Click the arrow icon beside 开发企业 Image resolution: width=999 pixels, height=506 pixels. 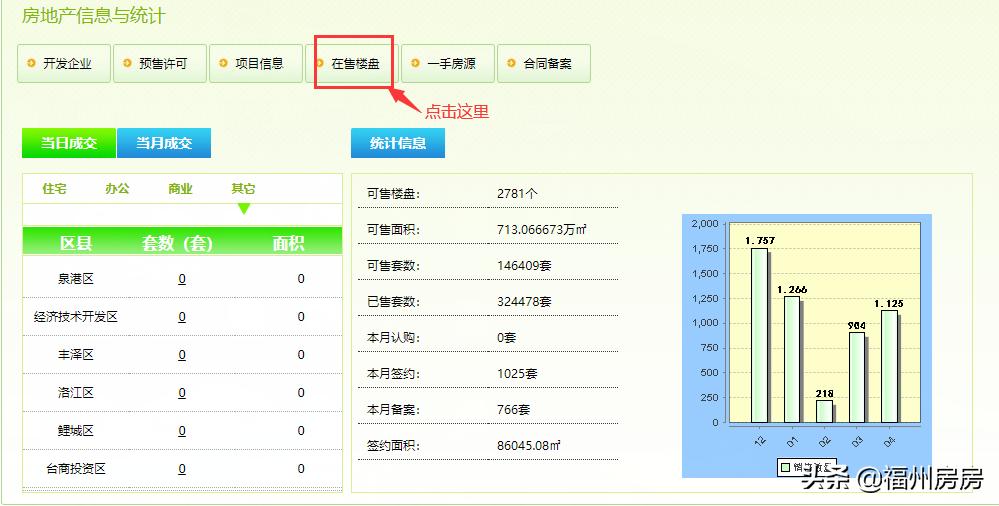click(31, 63)
